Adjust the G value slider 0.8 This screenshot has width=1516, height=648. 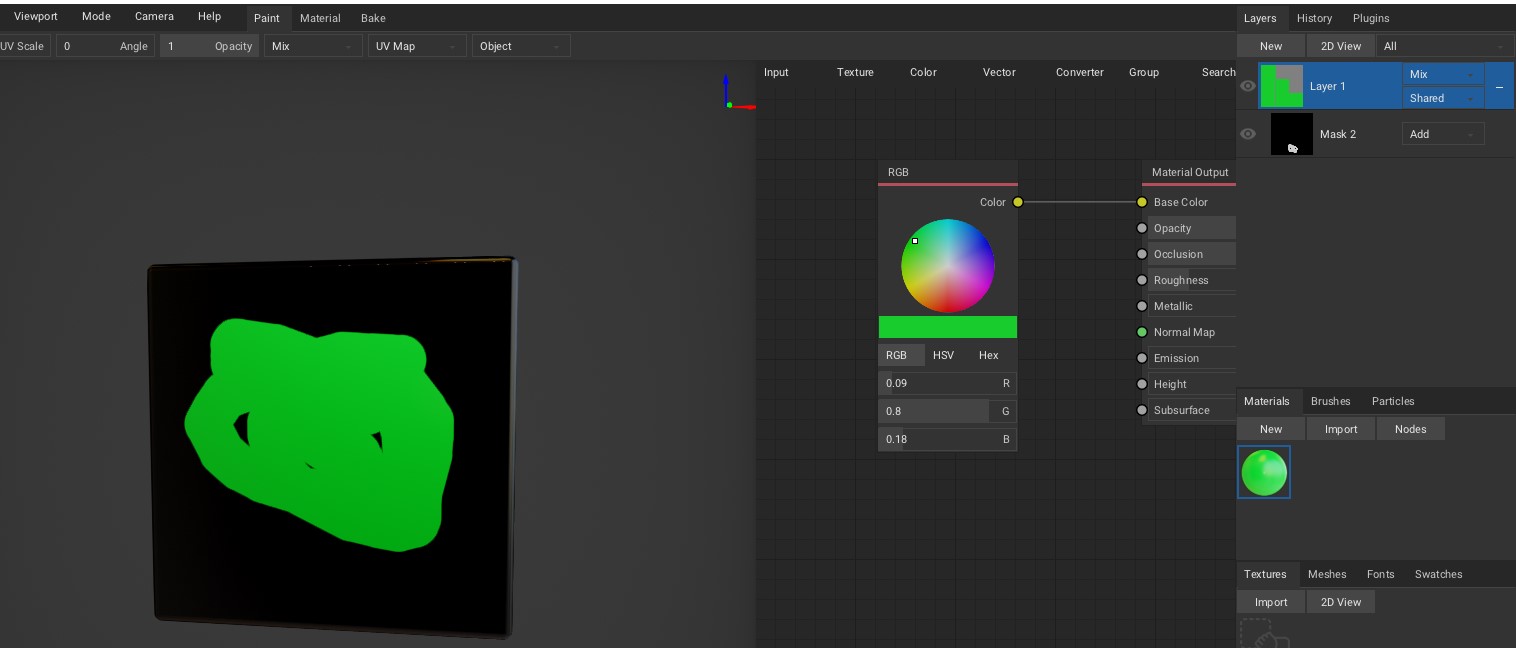click(x=948, y=411)
